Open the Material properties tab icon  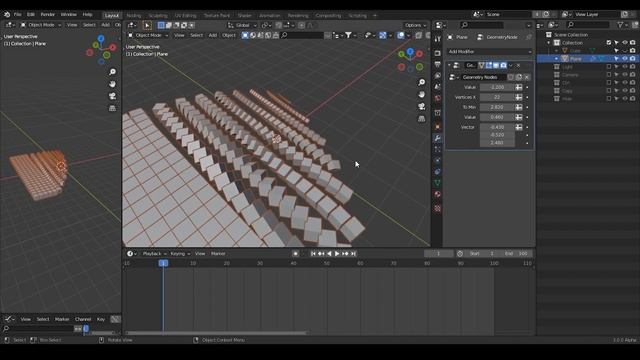coord(438,194)
